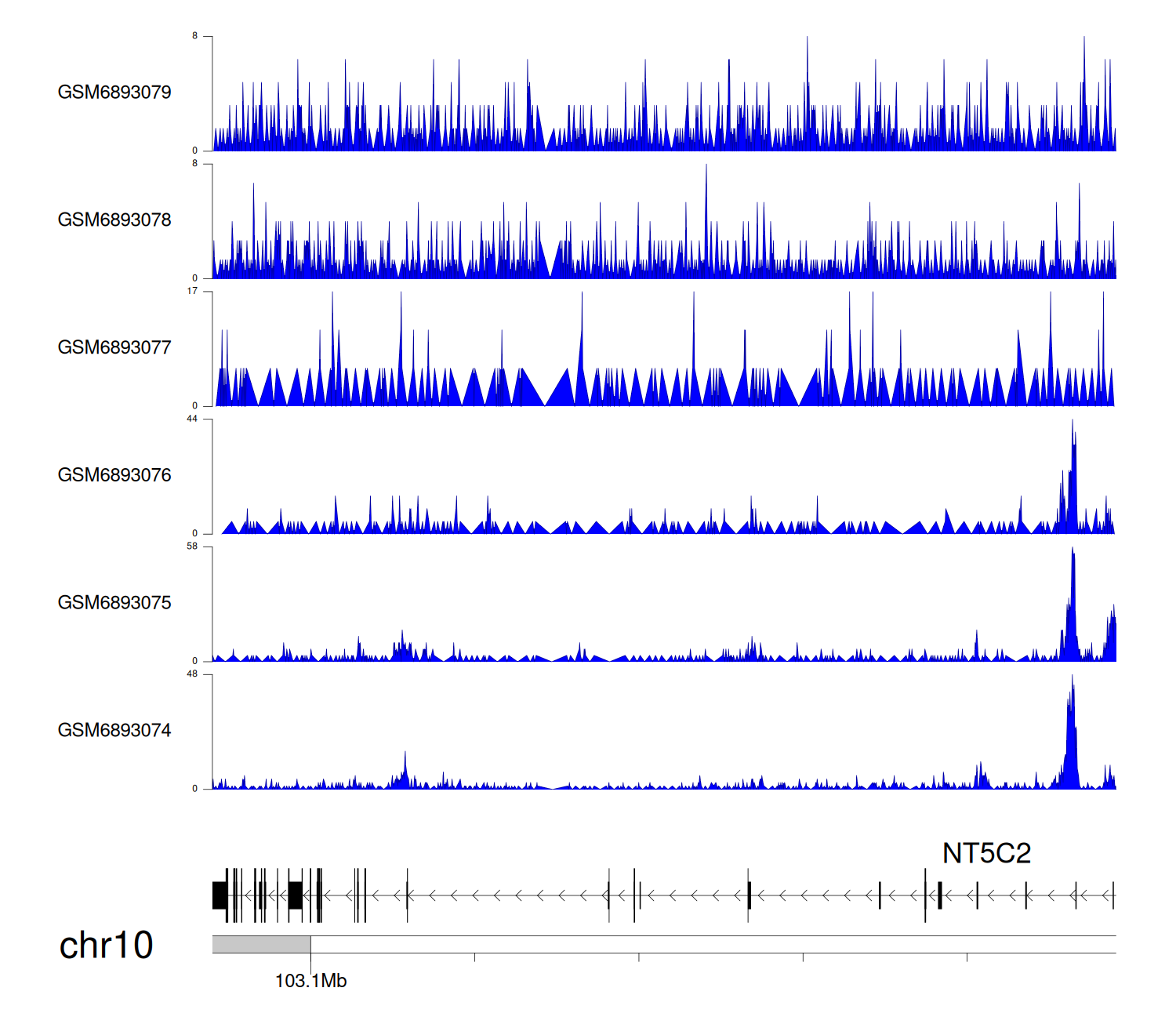Viewport: 1176px width, 1035px height.
Task: Click the large black exon block at gene's left end
Action: (x=220, y=895)
